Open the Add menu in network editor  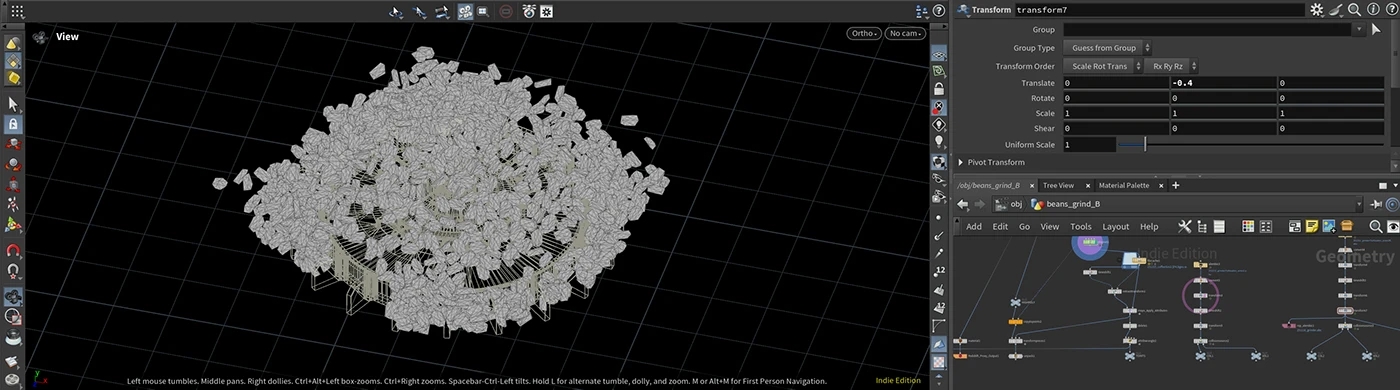tap(974, 227)
